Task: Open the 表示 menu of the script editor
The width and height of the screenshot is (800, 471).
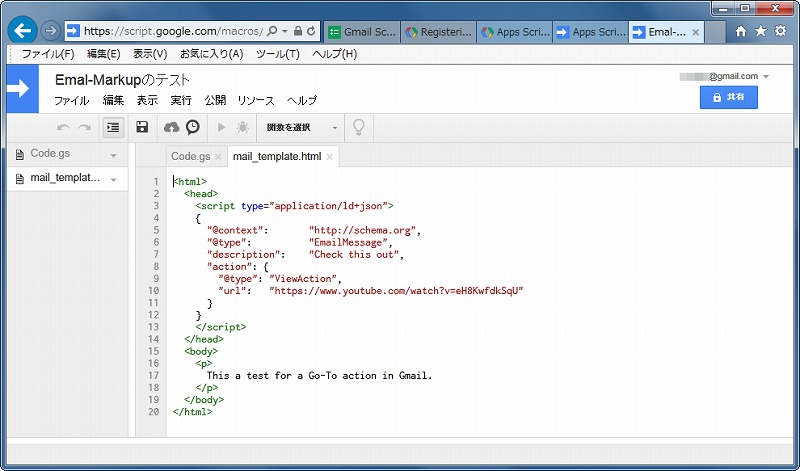Action: [147, 101]
